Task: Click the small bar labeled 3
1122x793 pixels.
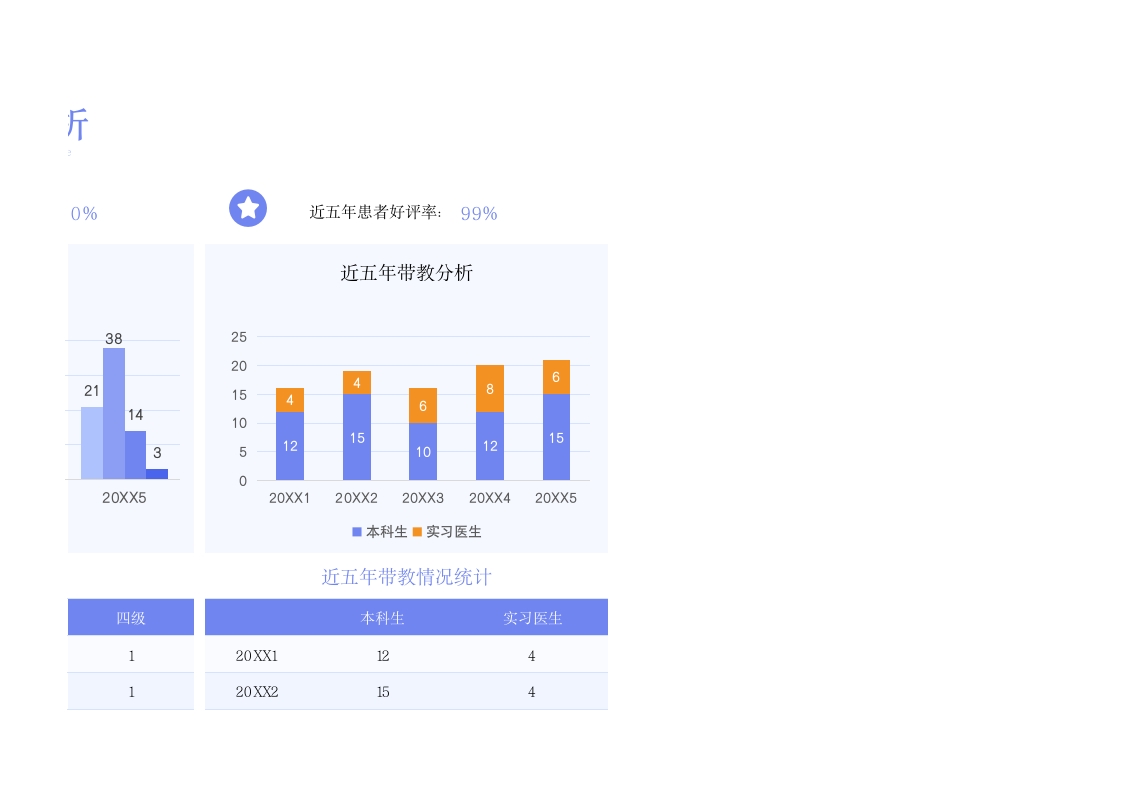Action: 157,472
